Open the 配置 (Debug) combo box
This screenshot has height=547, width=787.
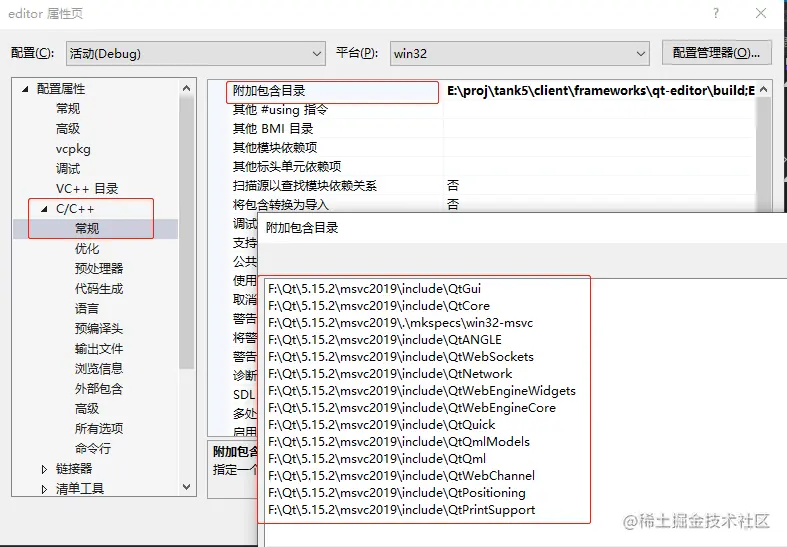[196, 53]
